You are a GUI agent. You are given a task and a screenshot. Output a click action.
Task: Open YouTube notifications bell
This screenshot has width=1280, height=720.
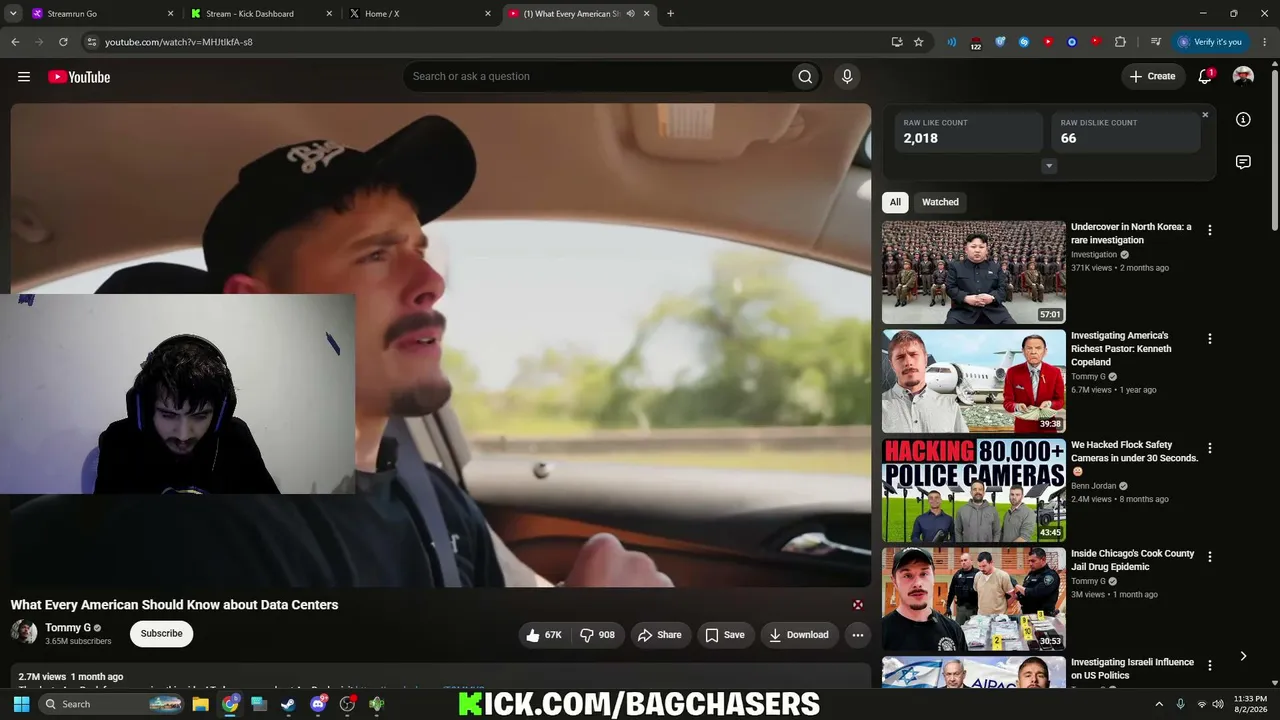tap(1205, 77)
